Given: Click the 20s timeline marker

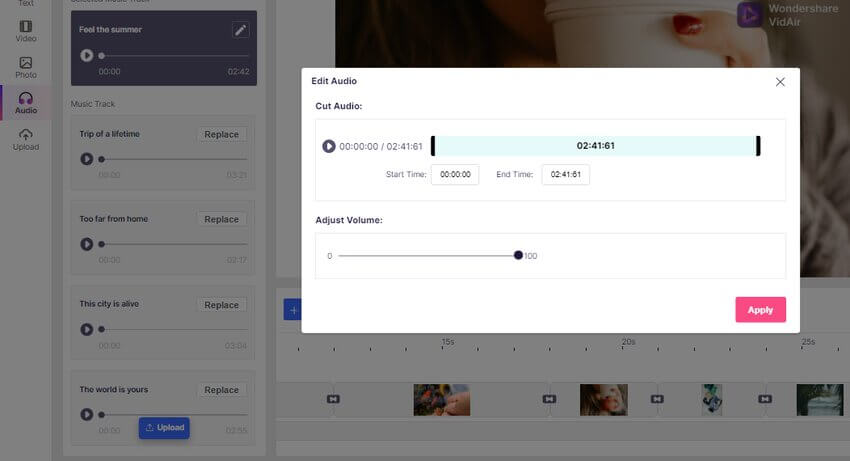Looking at the screenshot, I should 628,342.
